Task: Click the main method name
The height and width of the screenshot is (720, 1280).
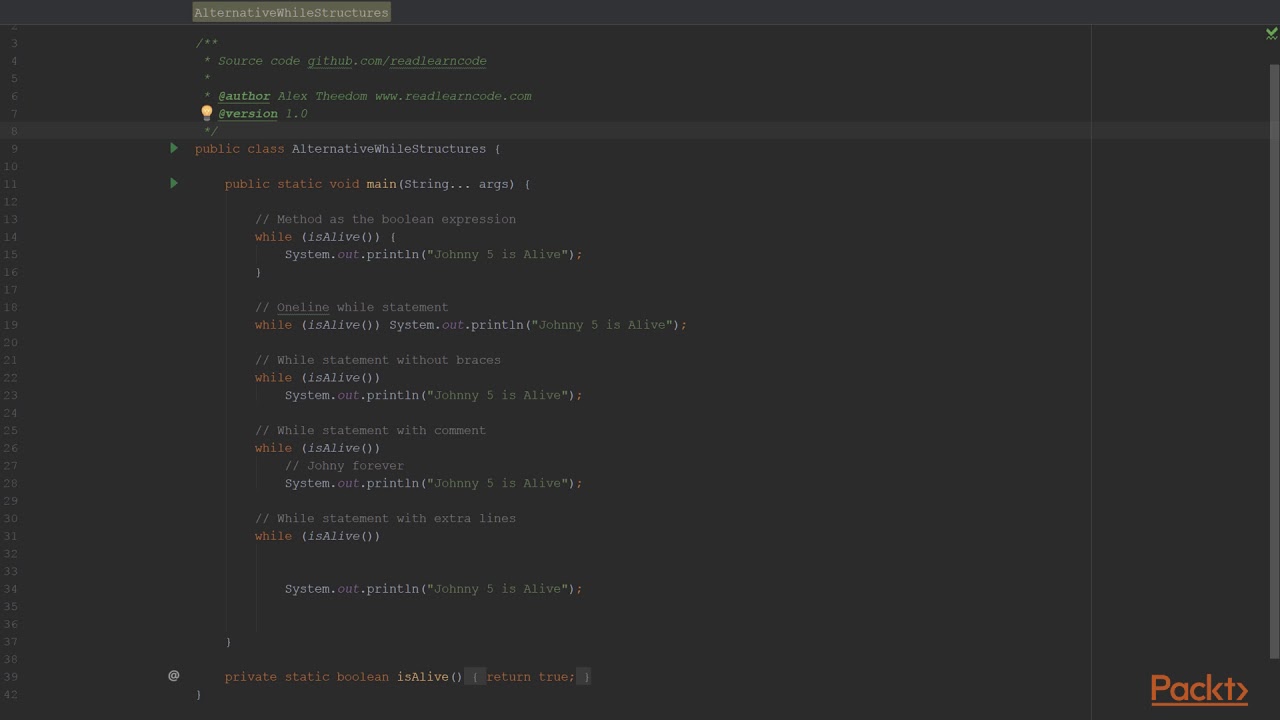Action: [x=381, y=184]
